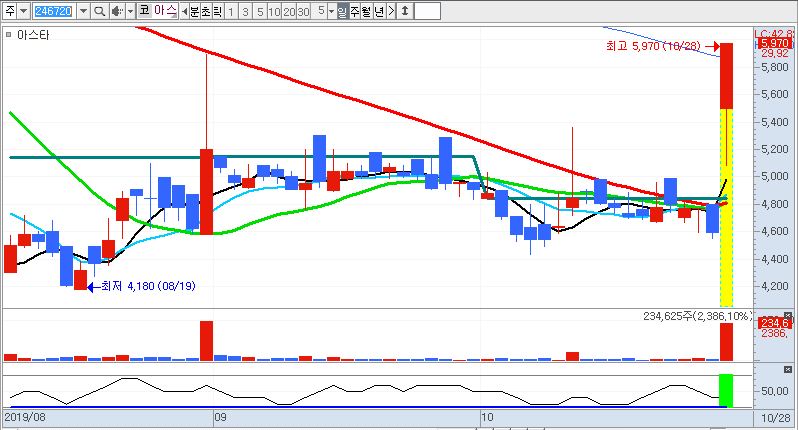The width and height of the screenshot is (798, 430).
Task: Click the 최저 4,180 (08/19) label
Action: point(148,286)
